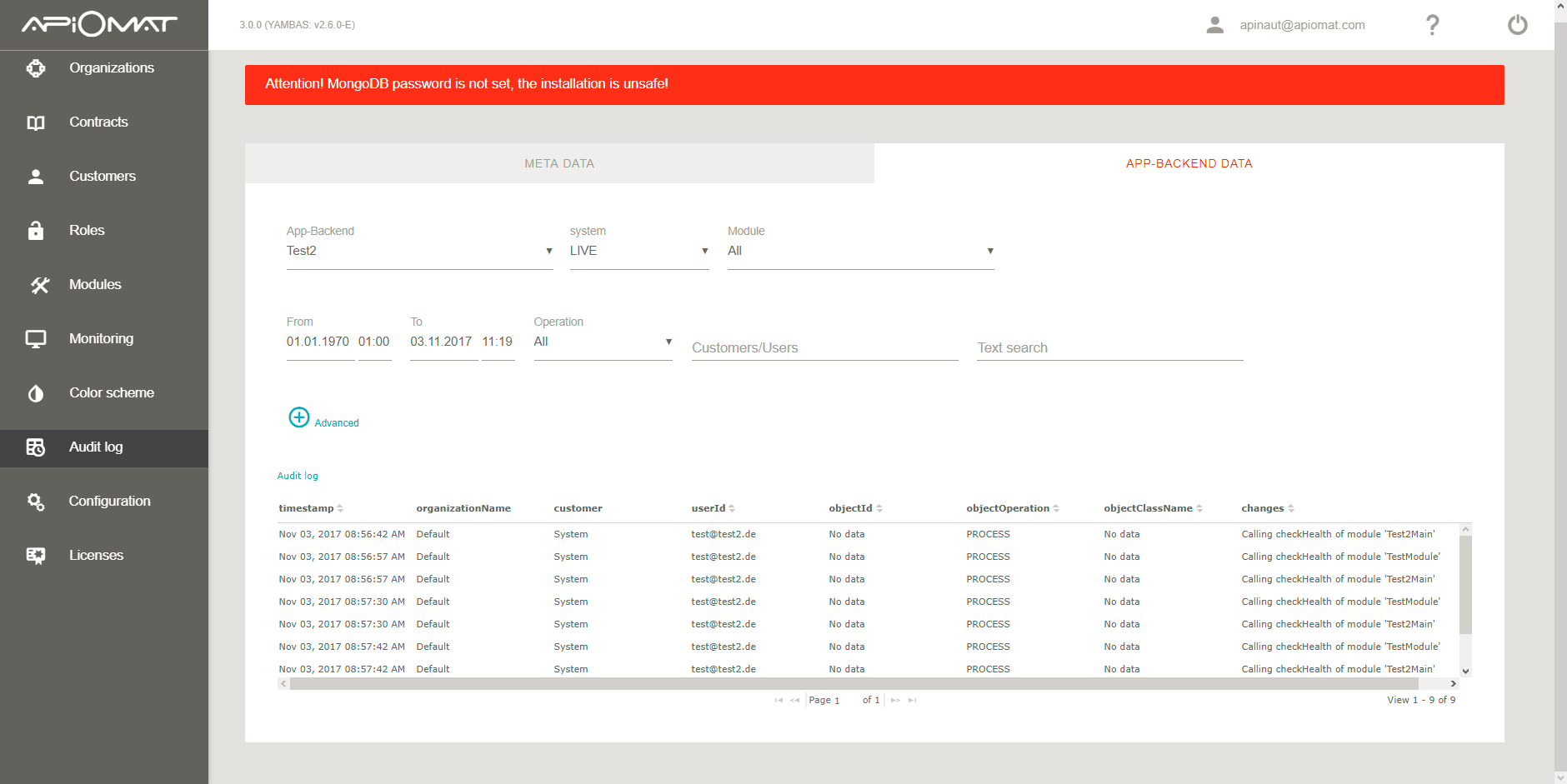Click the ApiOmat logo
The image size is (1567, 784).
coord(99,25)
